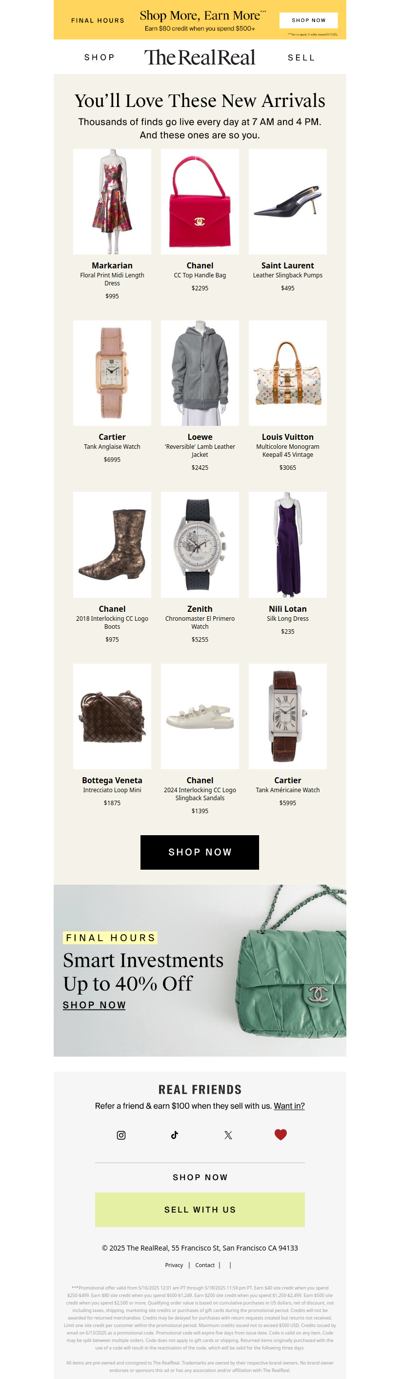
Task: Open the X social icon
Action: point(228,1135)
